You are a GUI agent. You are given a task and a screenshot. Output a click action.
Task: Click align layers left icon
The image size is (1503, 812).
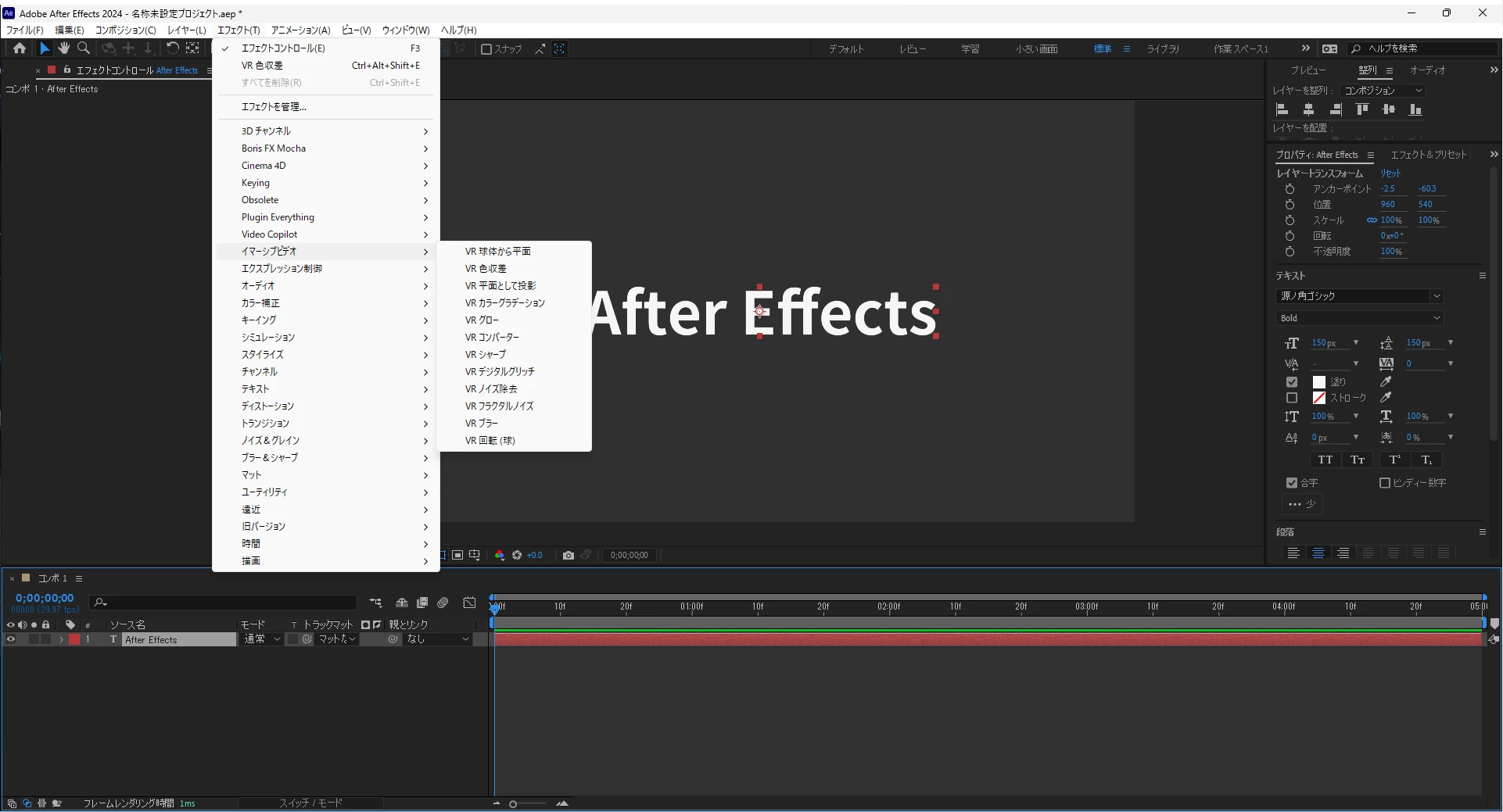click(1282, 109)
